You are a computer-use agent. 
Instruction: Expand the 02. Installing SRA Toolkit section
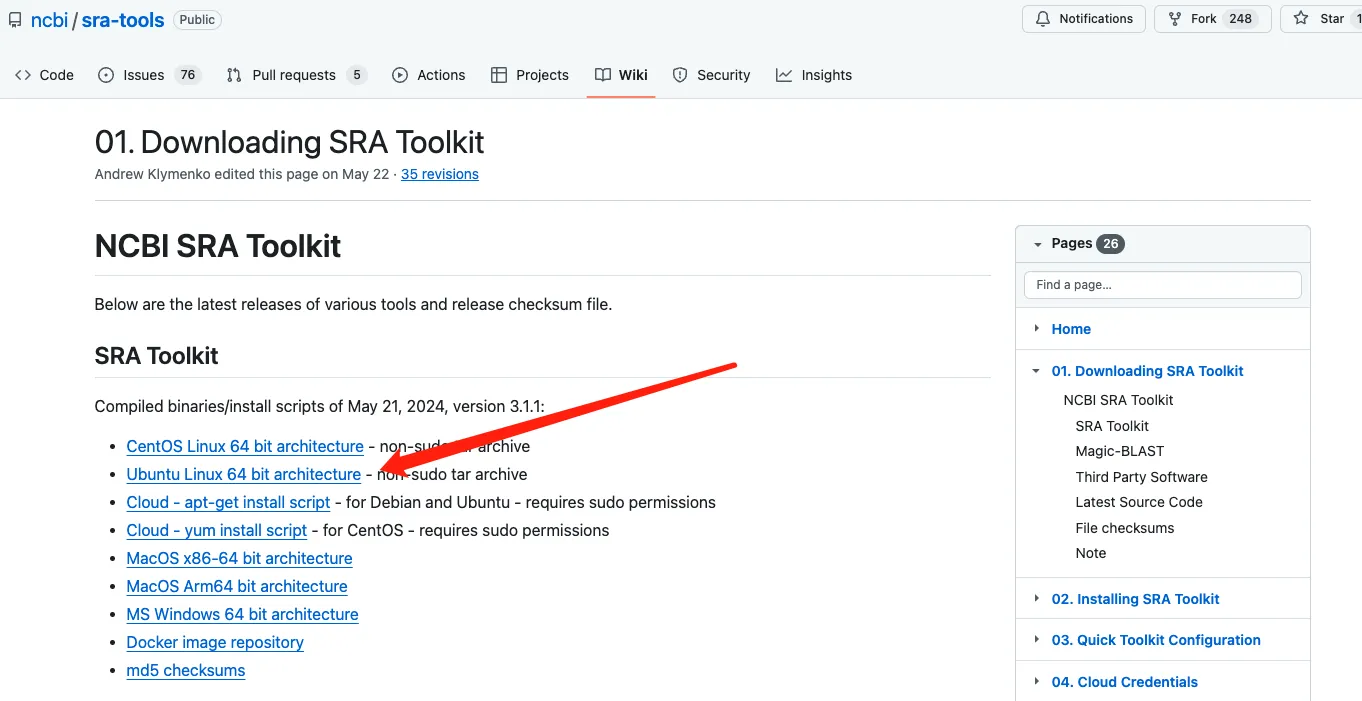[1036, 598]
